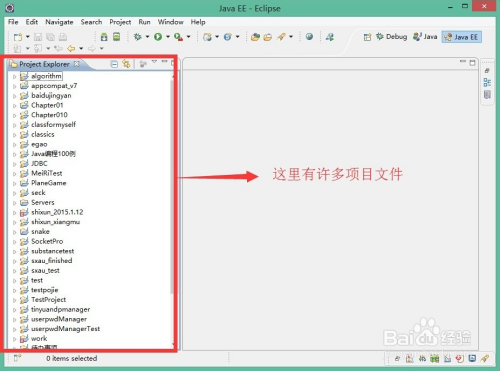Select the shixun_2015.1.12 project

click(x=57, y=212)
